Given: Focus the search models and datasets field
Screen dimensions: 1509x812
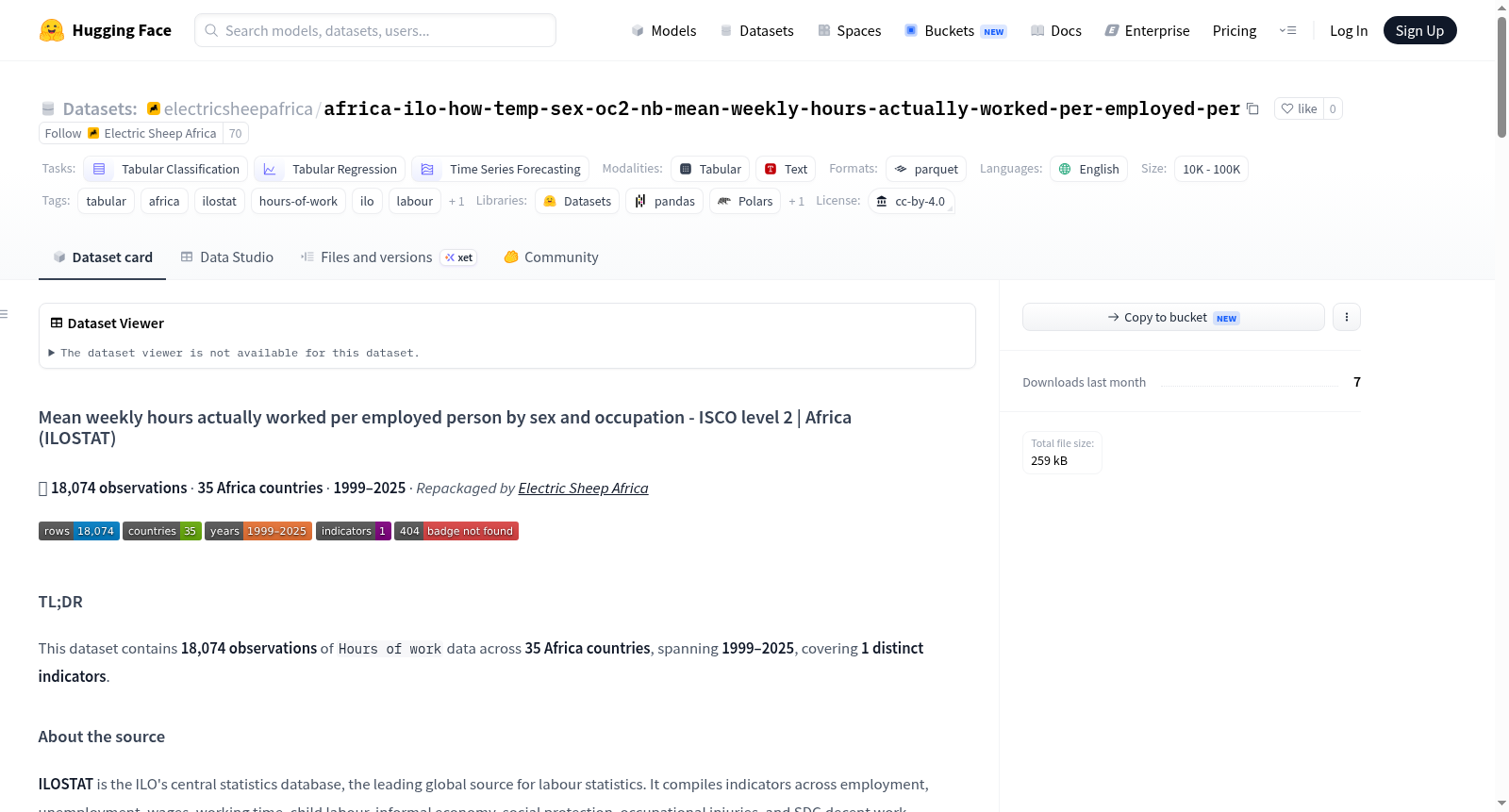Looking at the screenshot, I should coord(375,30).
